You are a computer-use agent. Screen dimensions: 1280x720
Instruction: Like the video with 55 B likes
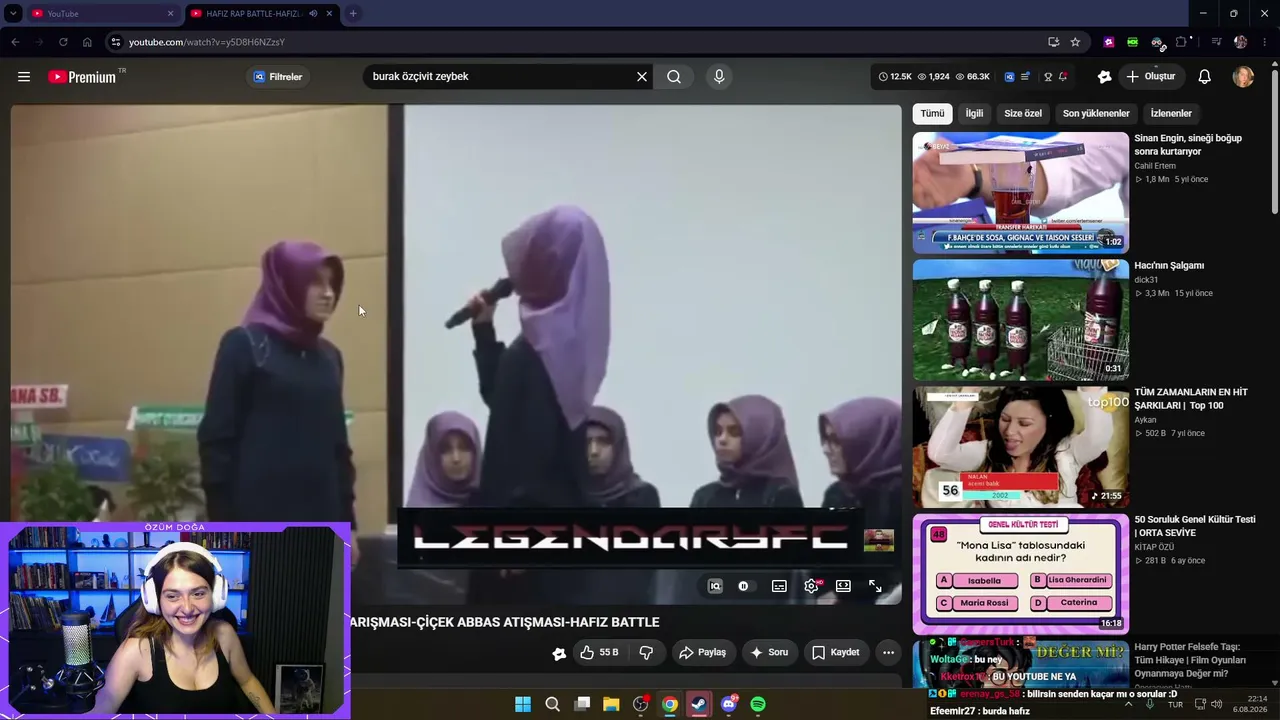(x=599, y=653)
